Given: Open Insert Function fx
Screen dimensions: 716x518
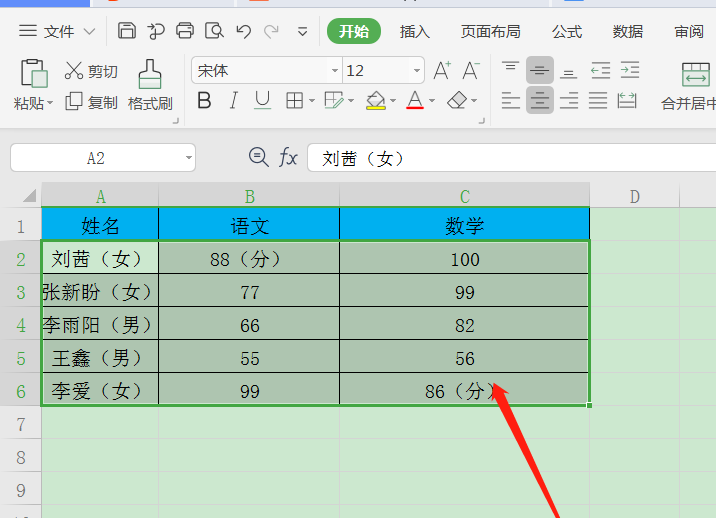Looking at the screenshot, I should coord(288,157).
